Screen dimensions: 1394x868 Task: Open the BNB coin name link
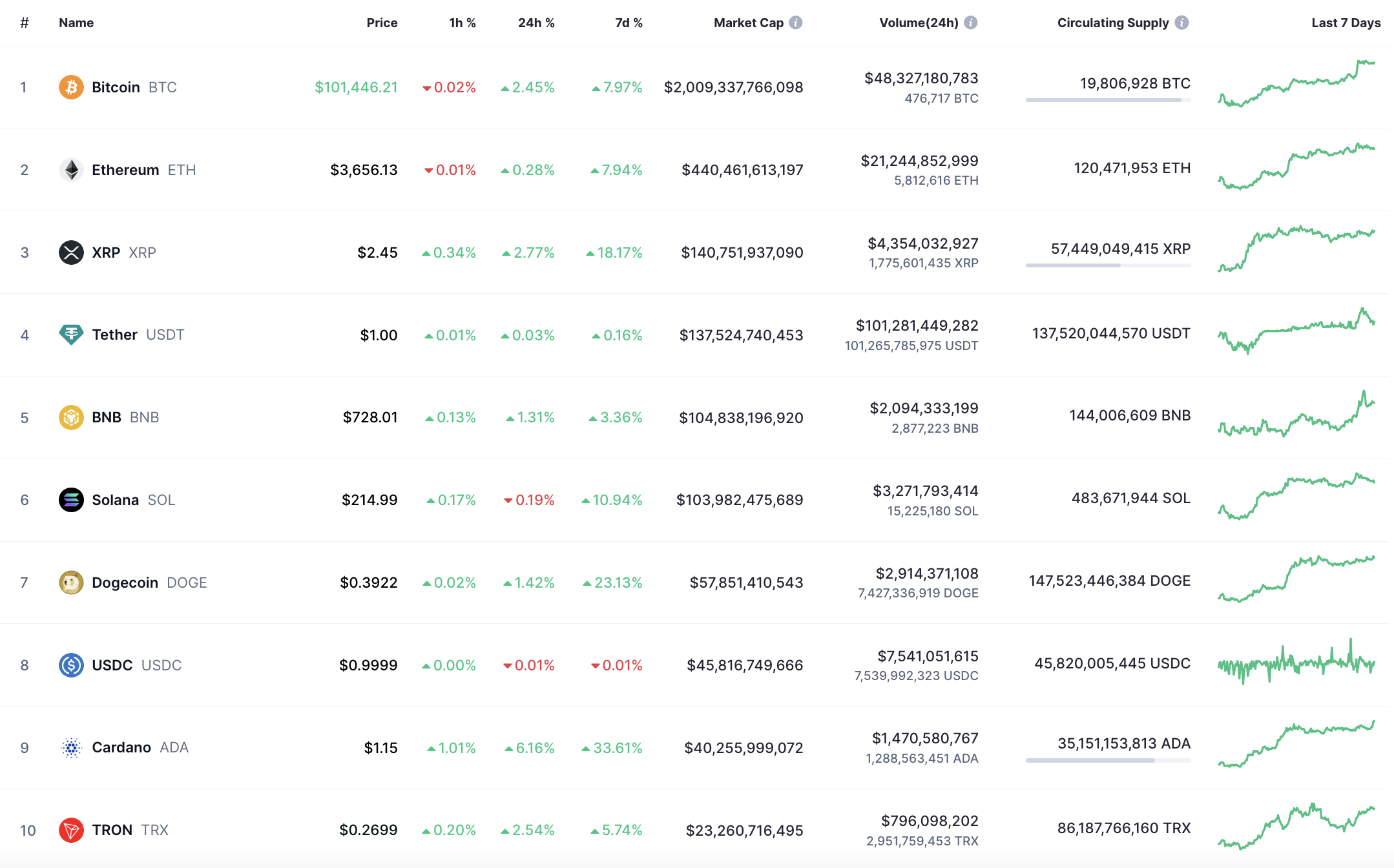coord(107,417)
